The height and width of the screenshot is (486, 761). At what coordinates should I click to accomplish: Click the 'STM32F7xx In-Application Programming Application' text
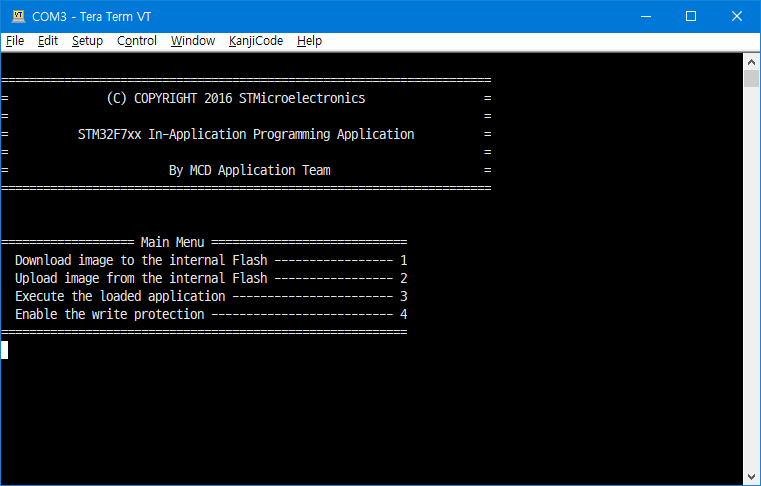246,134
